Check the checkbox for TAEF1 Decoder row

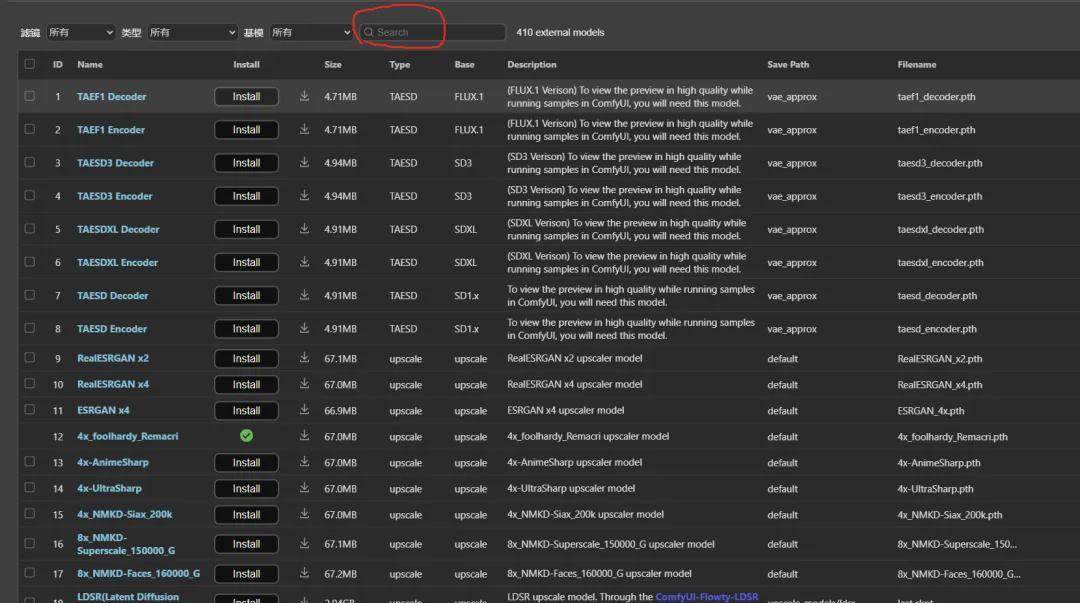point(29,96)
